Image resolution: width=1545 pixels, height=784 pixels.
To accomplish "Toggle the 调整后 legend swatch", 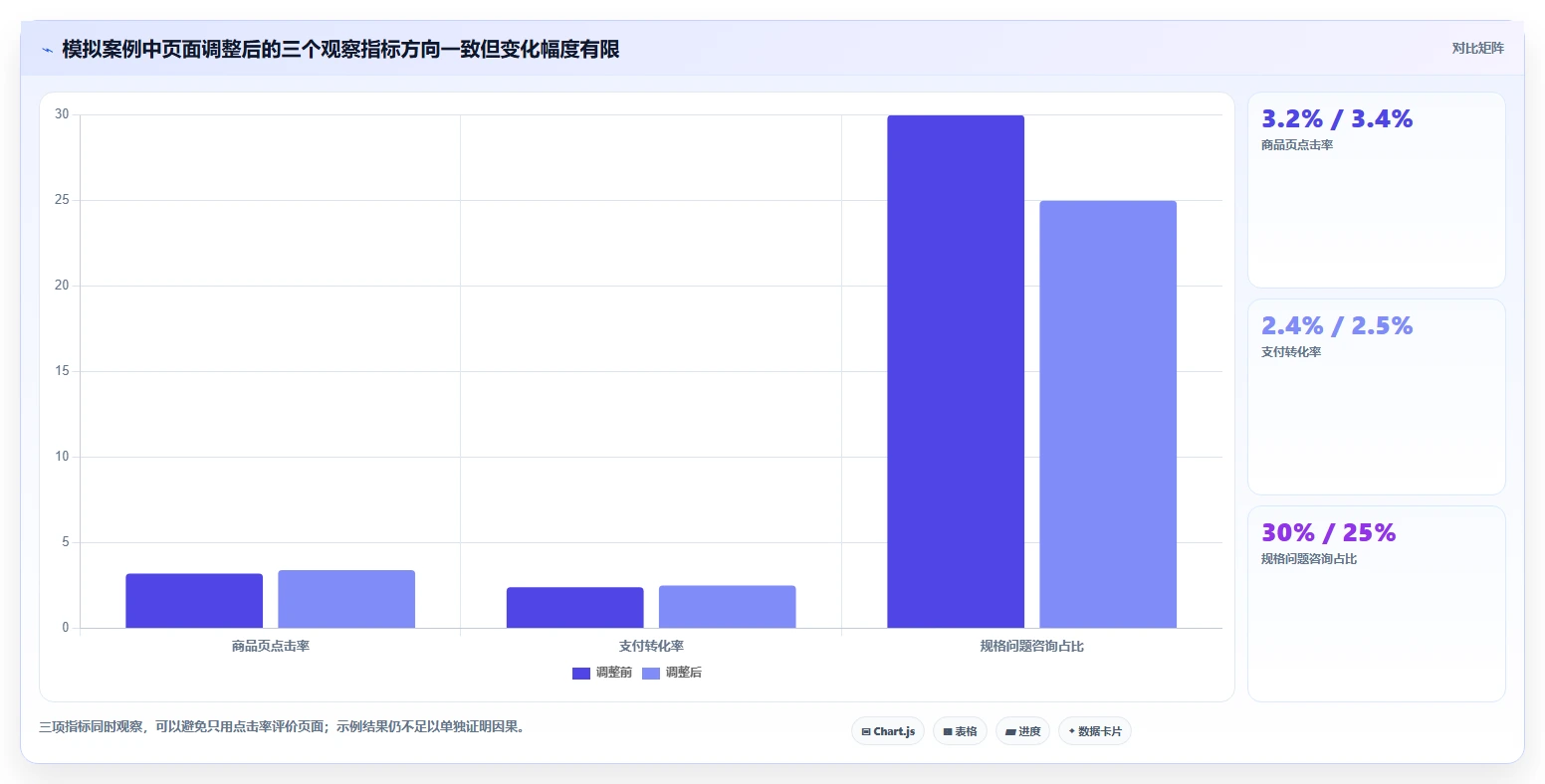I will pyautogui.click(x=651, y=674).
